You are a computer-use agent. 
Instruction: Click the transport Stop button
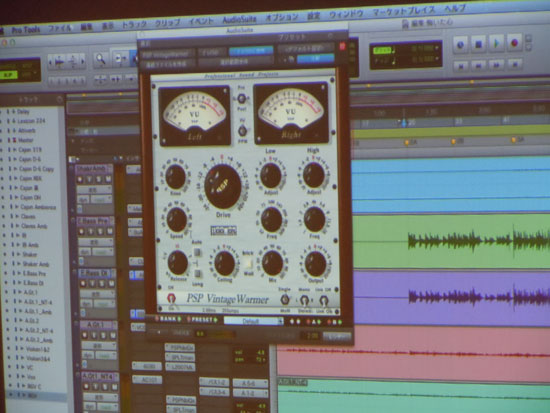click(478, 44)
